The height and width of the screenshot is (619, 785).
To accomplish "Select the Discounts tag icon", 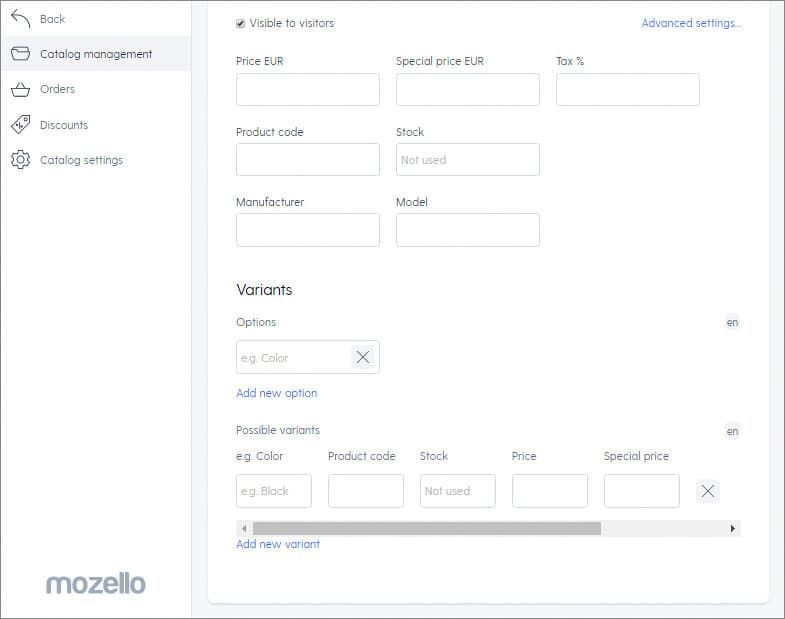I will (x=21, y=125).
